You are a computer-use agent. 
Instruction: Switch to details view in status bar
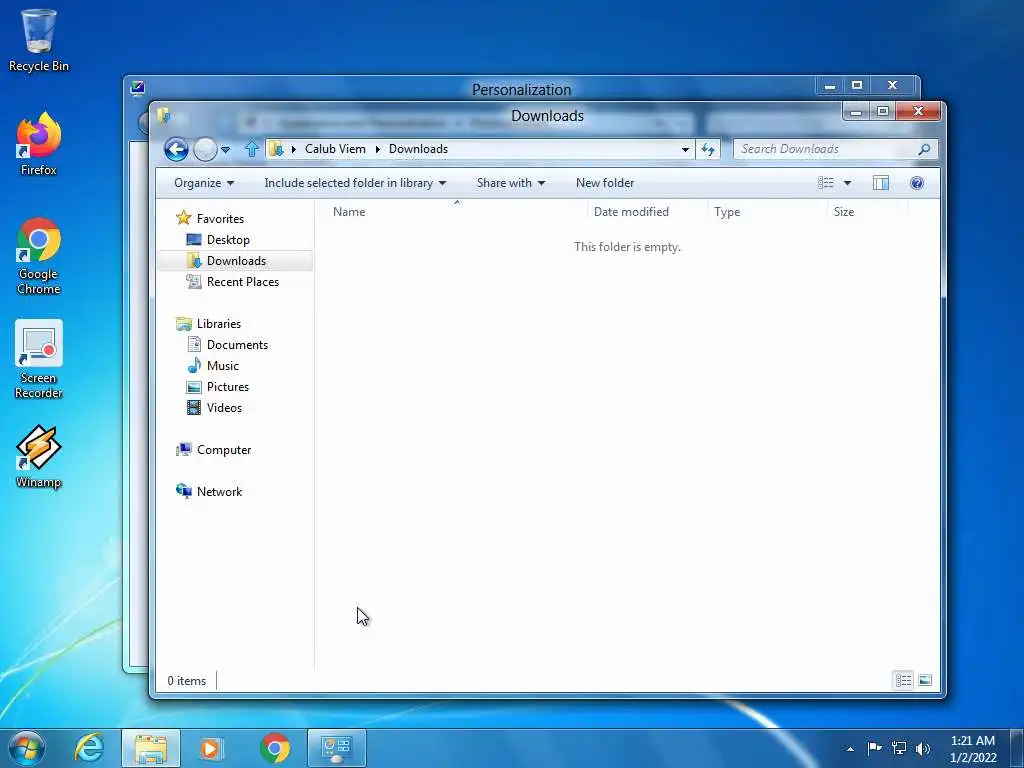903,680
